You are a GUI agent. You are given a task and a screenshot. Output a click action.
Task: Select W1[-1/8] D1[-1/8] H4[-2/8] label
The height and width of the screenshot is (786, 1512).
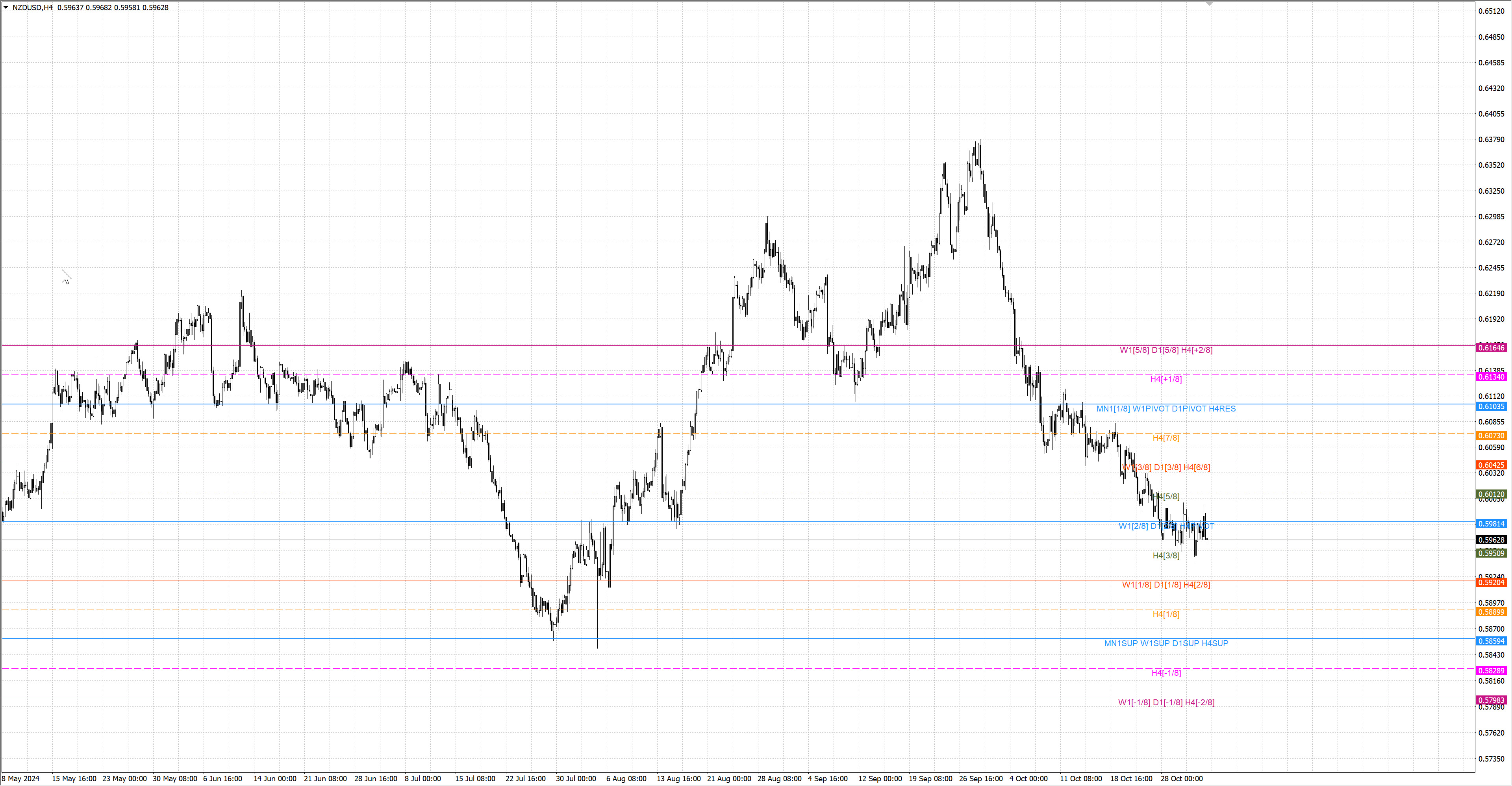pos(1165,702)
